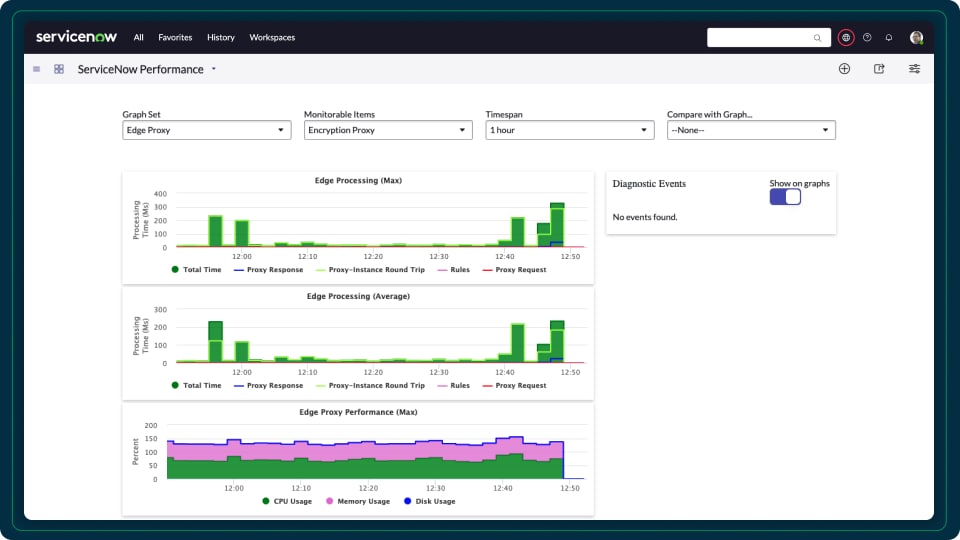Toggle the Show on graphs switch
This screenshot has width=960, height=540.
785,197
